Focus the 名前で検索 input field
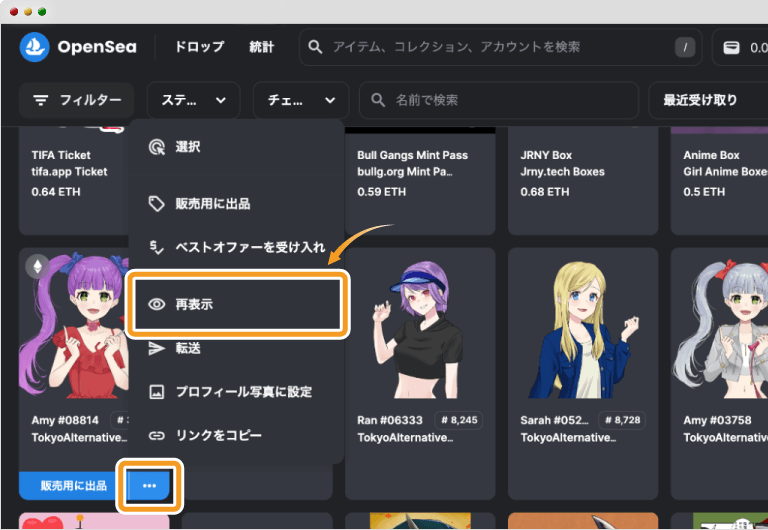The width and height of the screenshot is (768, 530). click(499, 100)
